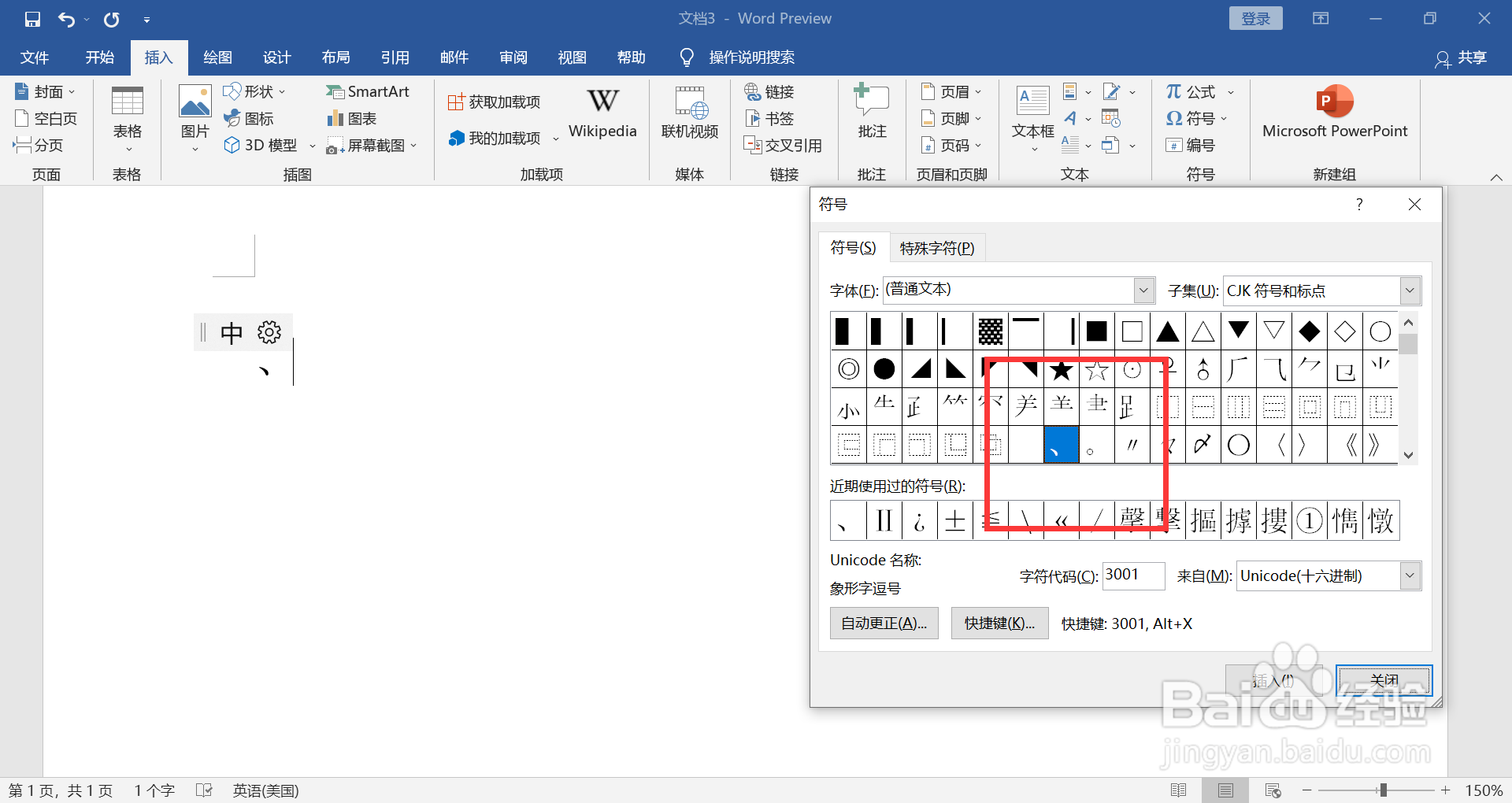Switch to the 特殊字符(P) tab
The height and width of the screenshot is (803, 1512).
pos(937,249)
